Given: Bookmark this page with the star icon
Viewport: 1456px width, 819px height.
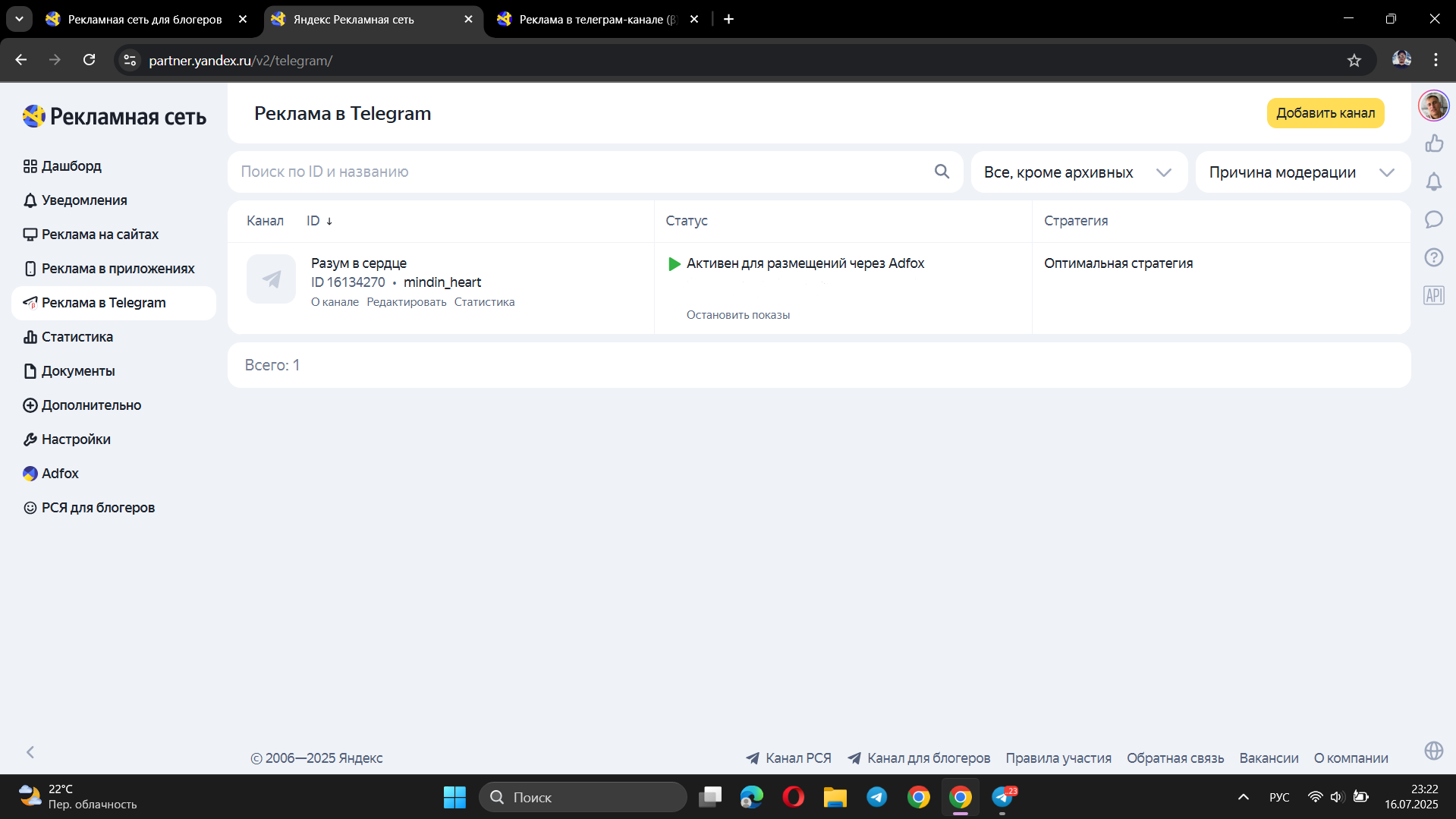Looking at the screenshot, I should pos(1354,60).
